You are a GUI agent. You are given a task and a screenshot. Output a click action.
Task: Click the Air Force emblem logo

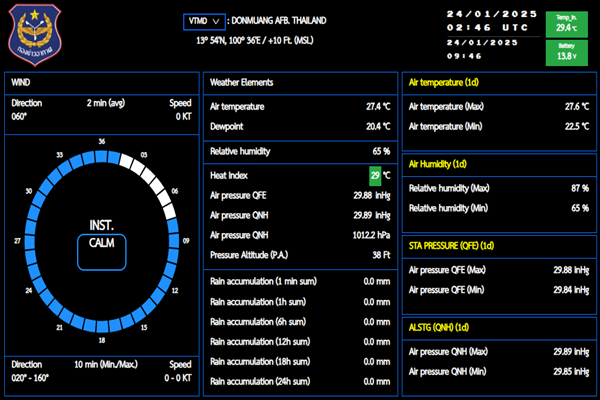(x=35, y=36)
